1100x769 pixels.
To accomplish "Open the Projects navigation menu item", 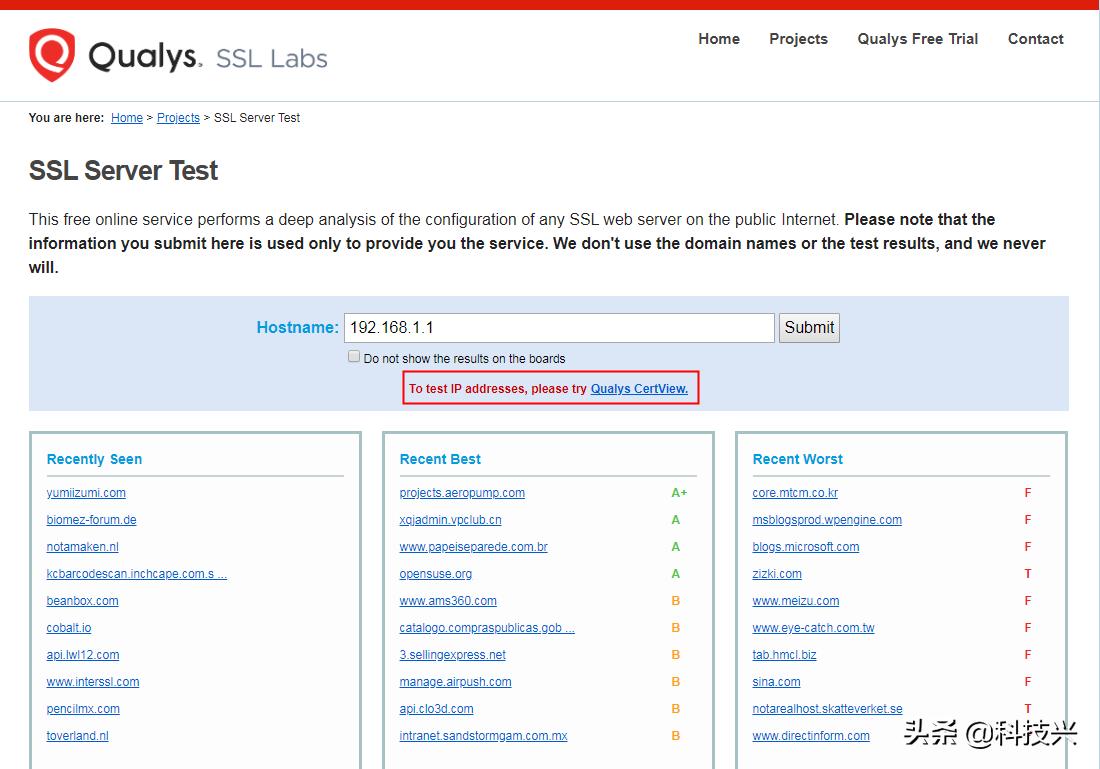I will 798,39.
